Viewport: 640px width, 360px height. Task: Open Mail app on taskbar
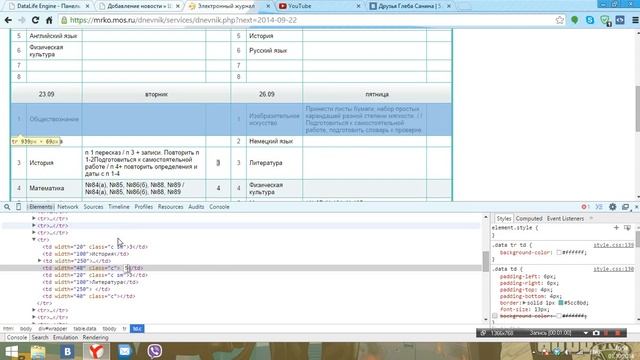point(124,351)
